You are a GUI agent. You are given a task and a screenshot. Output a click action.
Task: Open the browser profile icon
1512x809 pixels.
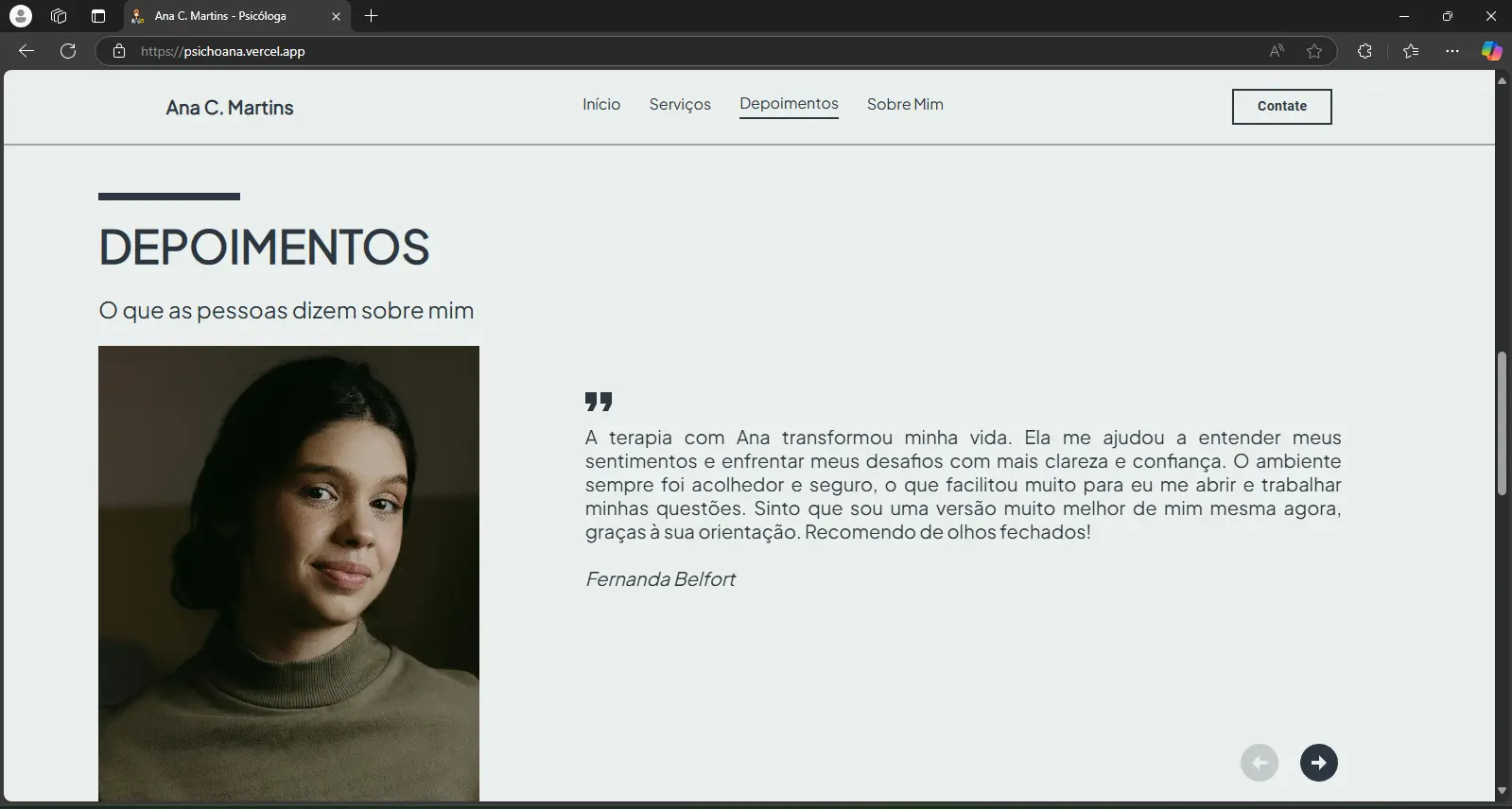[x=21, y=16]
